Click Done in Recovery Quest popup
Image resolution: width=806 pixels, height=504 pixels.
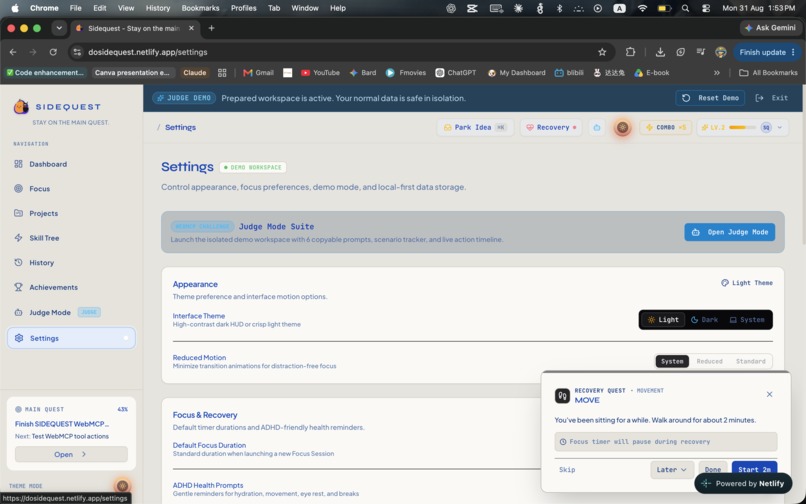pyautogui.click(x=713, y=470)
